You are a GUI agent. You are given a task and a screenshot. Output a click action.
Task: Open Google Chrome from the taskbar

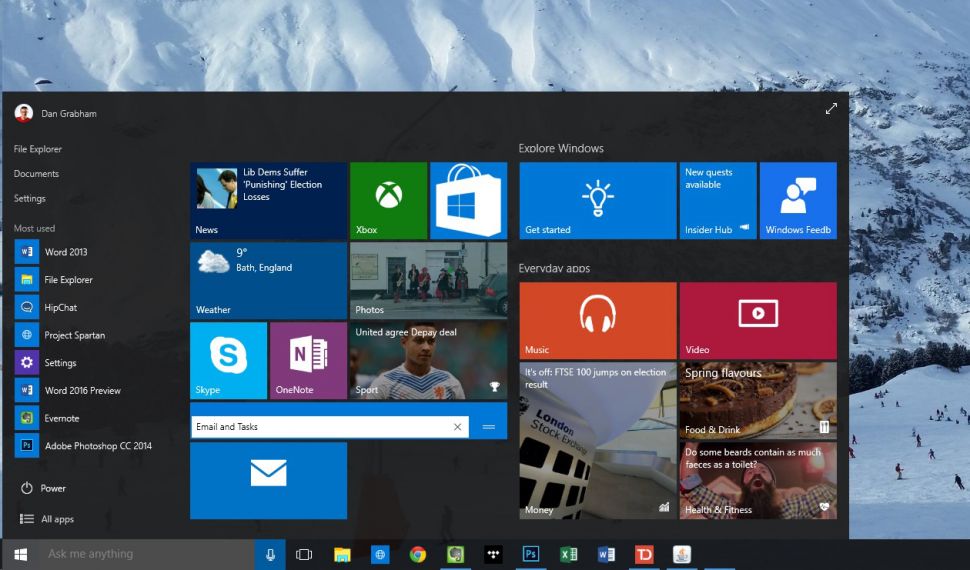pos(418,555)
